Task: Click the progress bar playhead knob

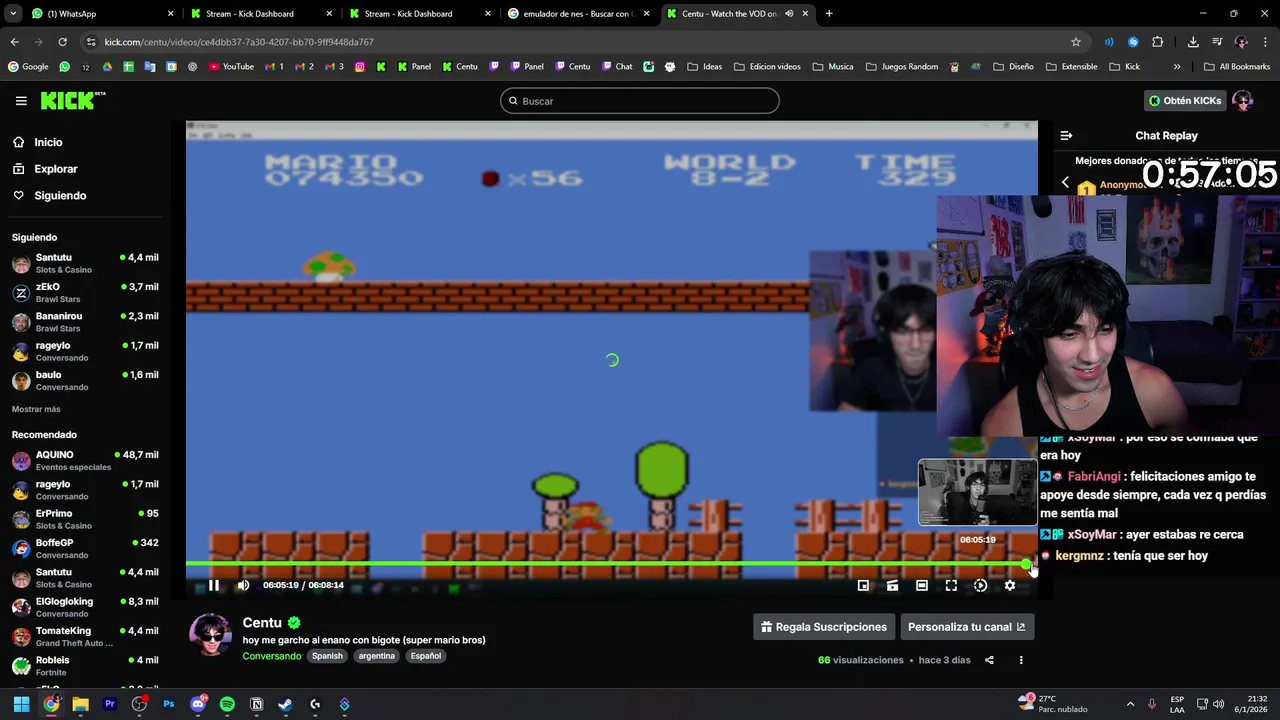Action: 1026,564
